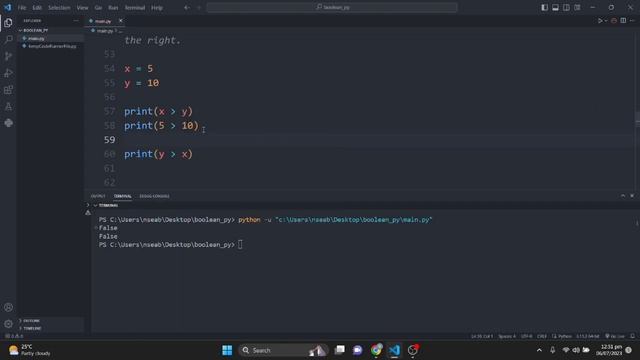640x360 pixels.
Task: Open the Help menu
Action: coord(157,7)
